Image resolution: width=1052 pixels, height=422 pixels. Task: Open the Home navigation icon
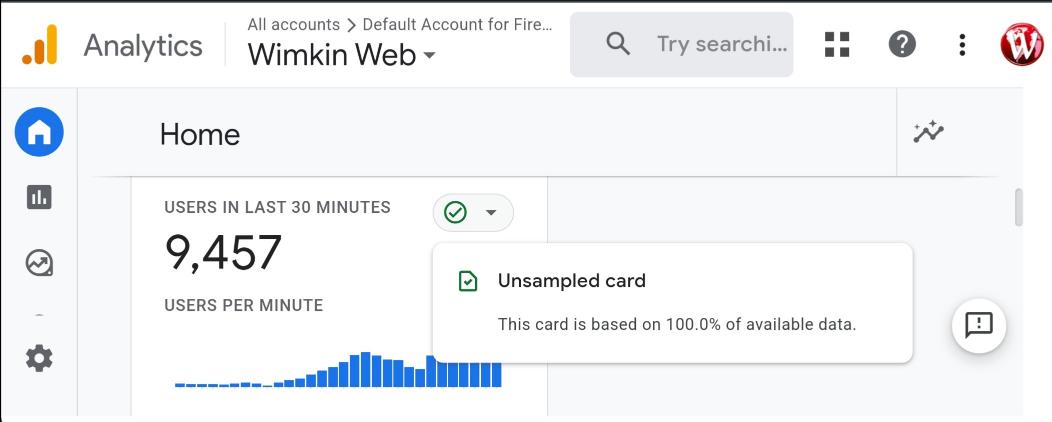39,132
